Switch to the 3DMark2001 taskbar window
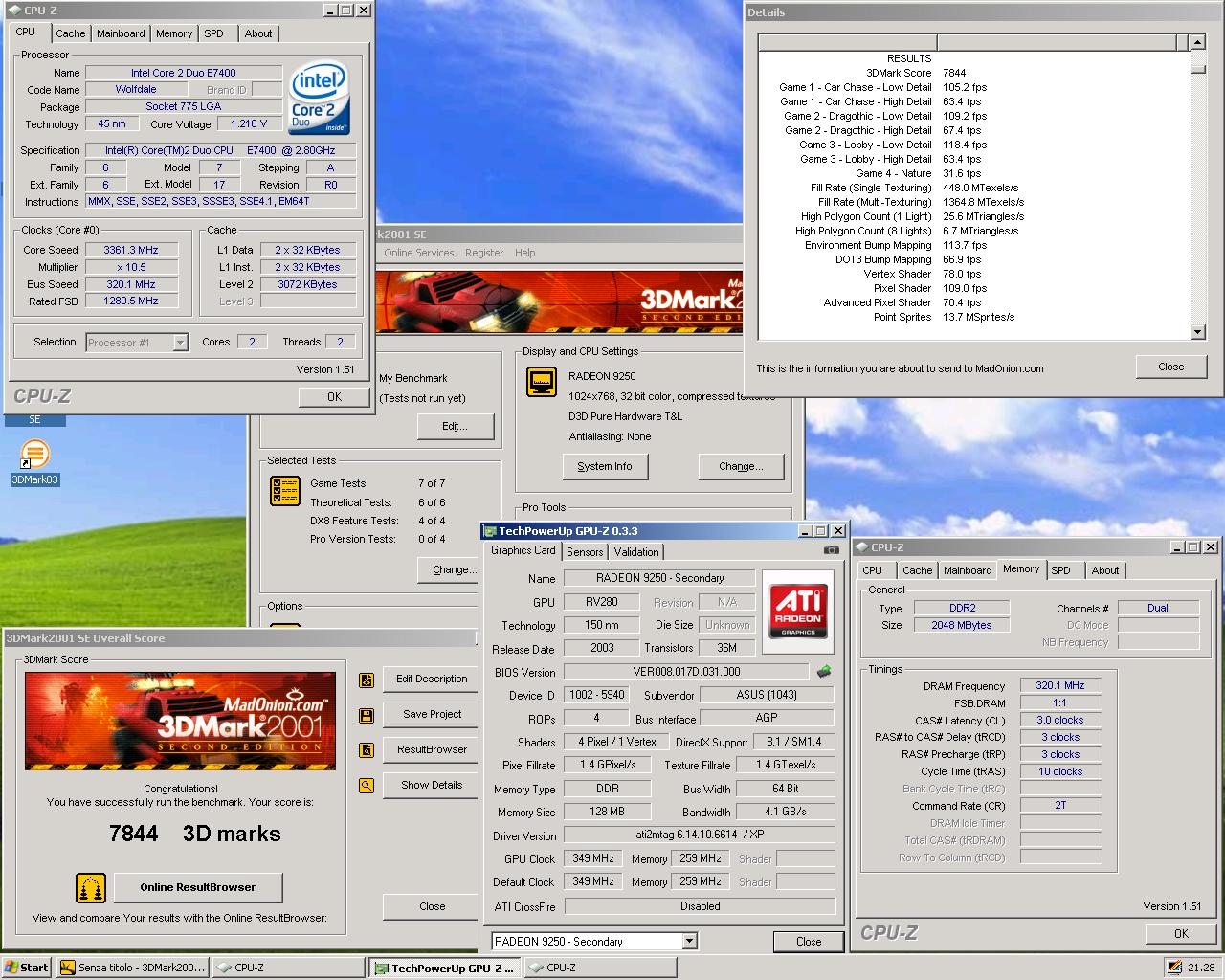Image resolution: width=1225 pixels, height=980 pixels. (x=132, y=968)
